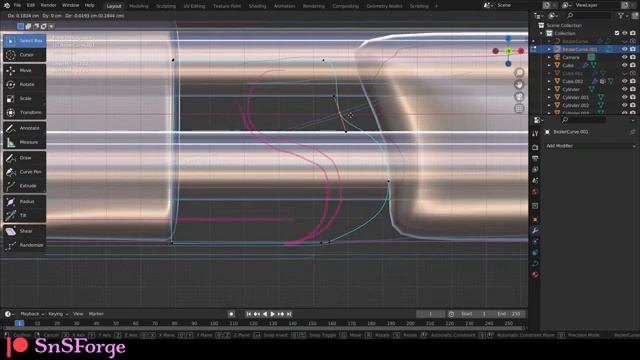Screen dimensions: 640x360
Task: Select the Extrude tool
Action: (24, 186)
